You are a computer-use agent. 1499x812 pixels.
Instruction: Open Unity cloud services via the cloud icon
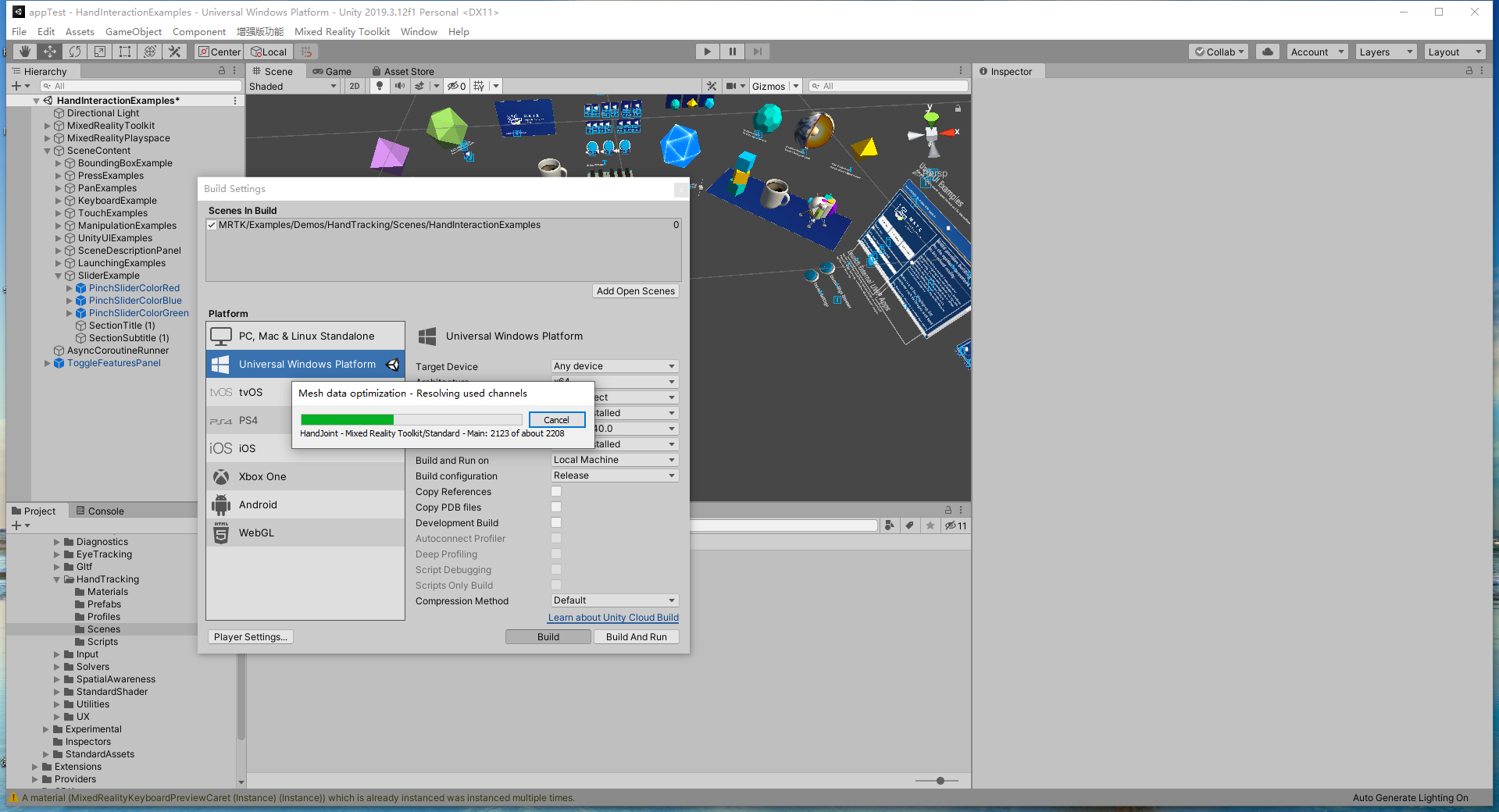tap(1266, 51)
